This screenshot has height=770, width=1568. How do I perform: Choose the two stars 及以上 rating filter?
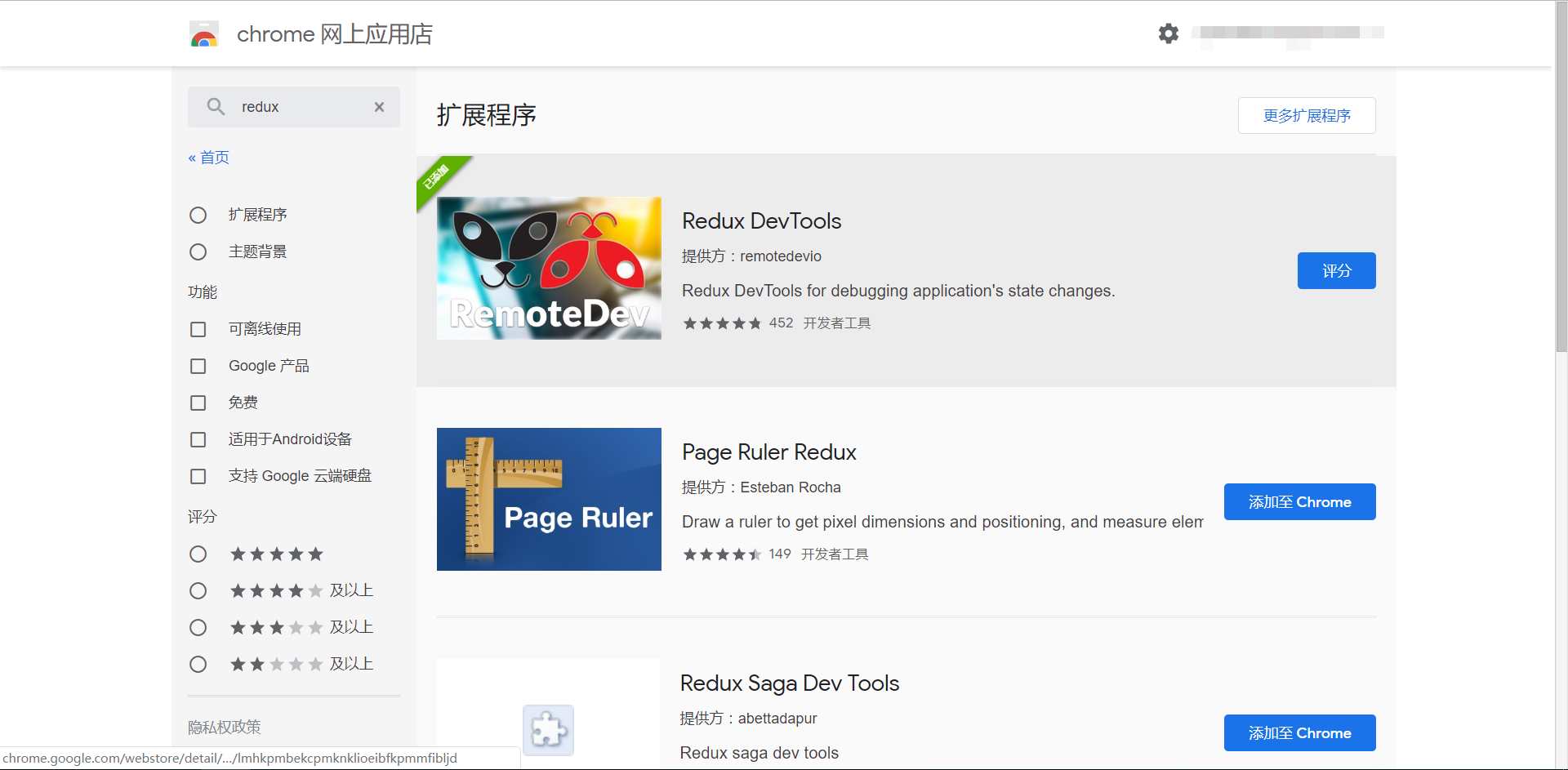[198, 665]
